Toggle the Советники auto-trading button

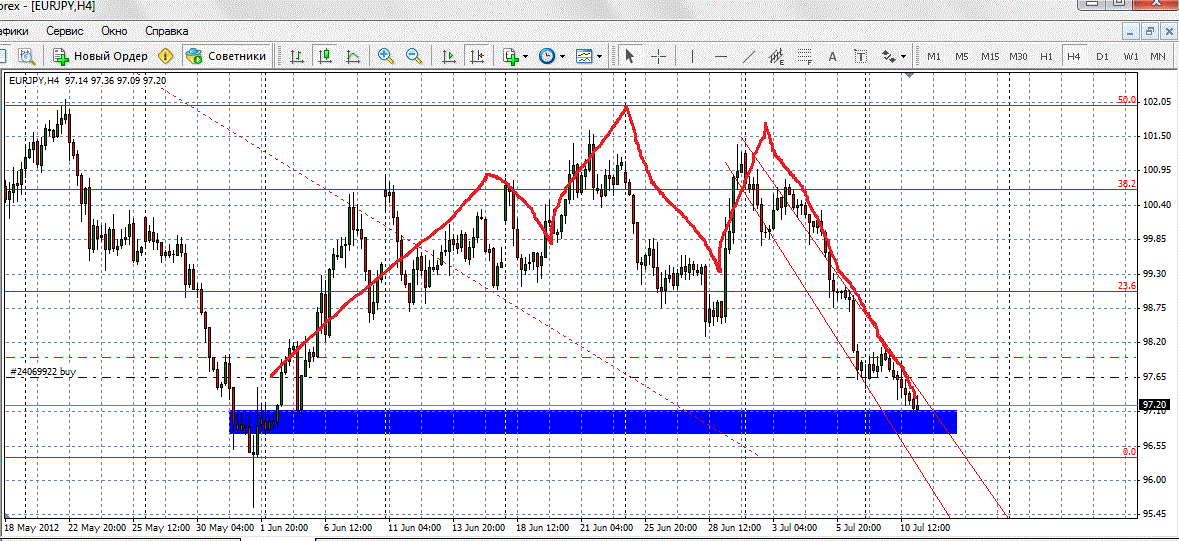pyautogui.click(x=226, y=56)
